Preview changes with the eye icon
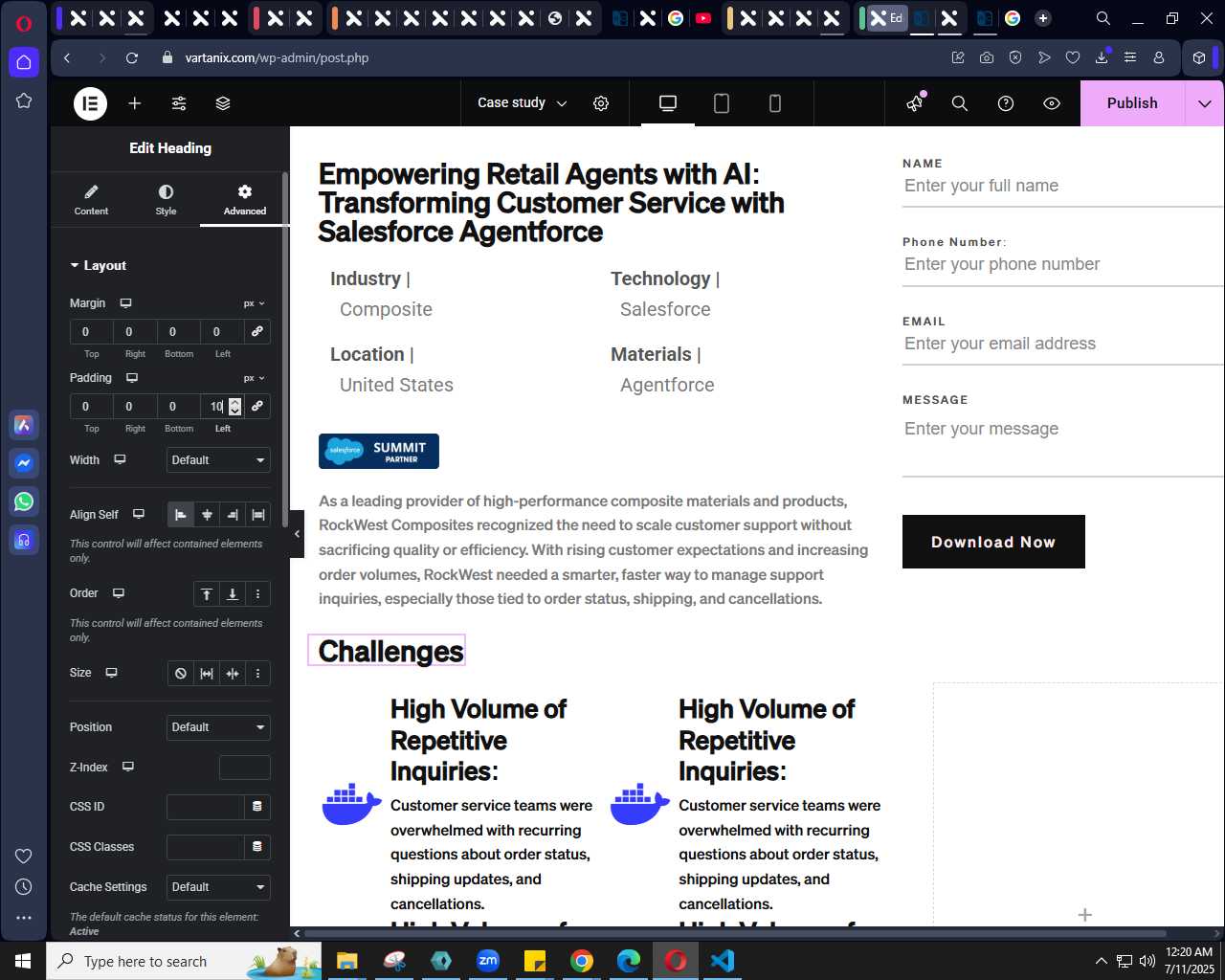 pyautogui.click(x=1052, y=103)
